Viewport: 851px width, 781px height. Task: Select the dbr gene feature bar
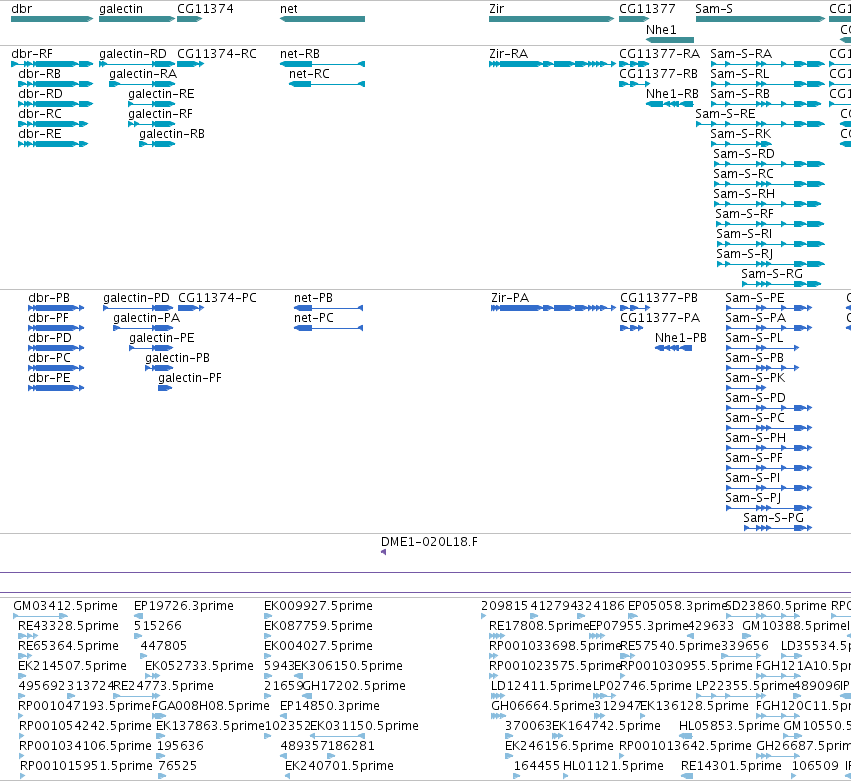click(52, 19)
